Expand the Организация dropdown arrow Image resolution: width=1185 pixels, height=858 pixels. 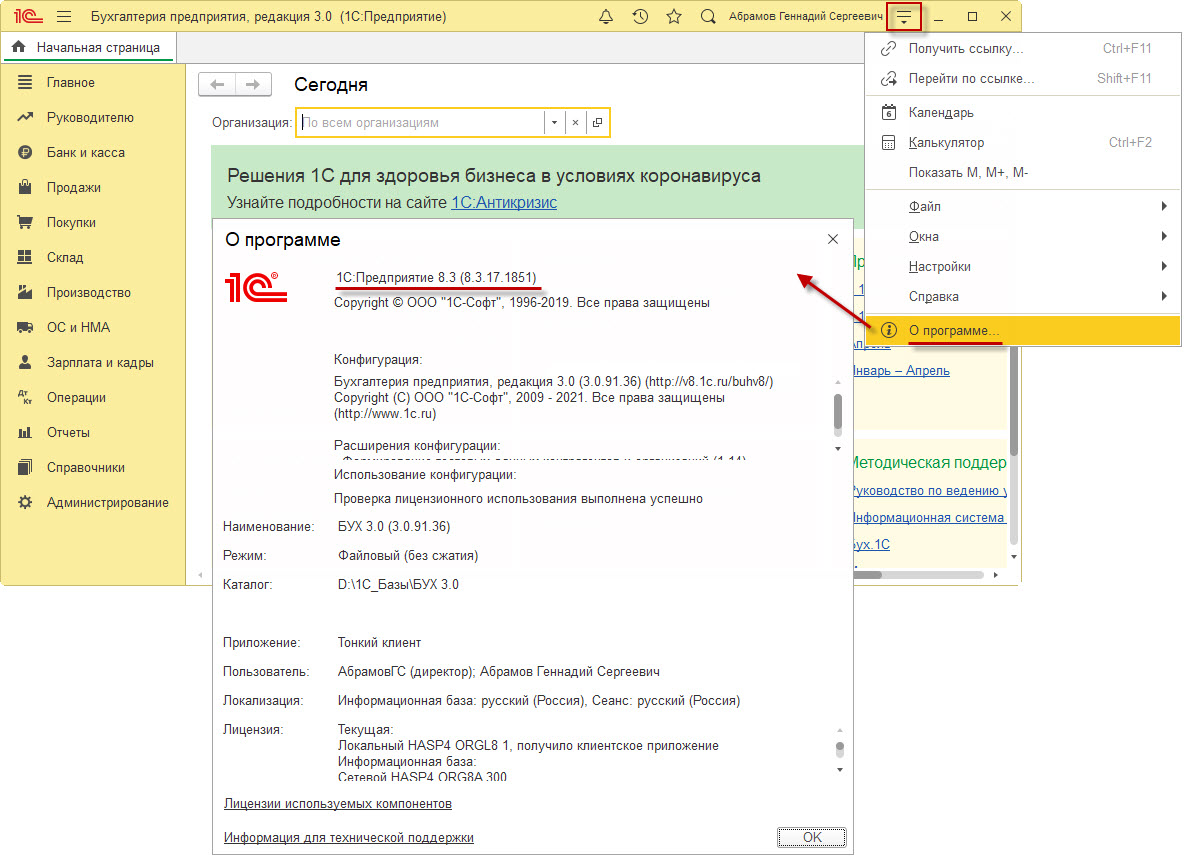(x=554, y=122)
